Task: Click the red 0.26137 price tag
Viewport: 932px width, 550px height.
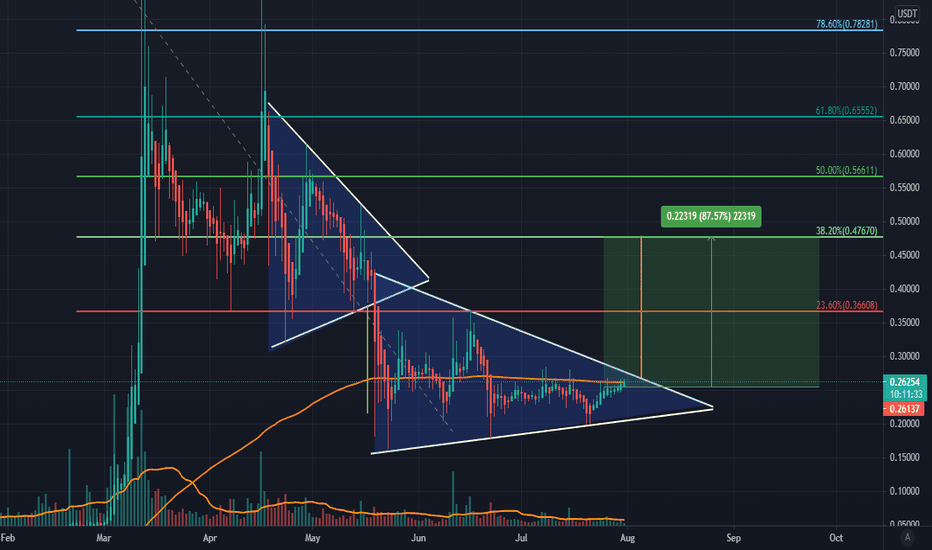Action: click(905, 408)
